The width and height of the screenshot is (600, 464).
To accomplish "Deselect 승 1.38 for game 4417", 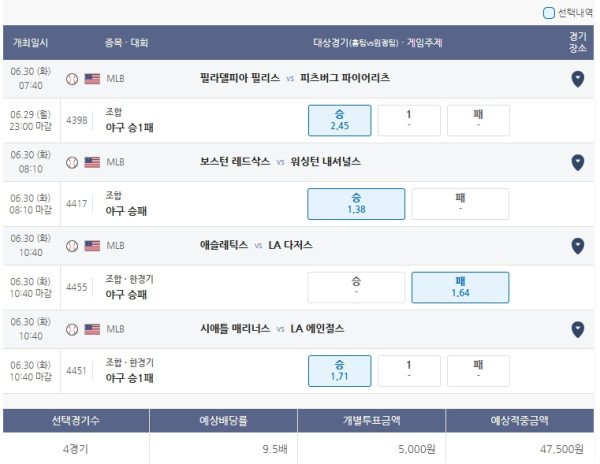I will tap(356, 204).
